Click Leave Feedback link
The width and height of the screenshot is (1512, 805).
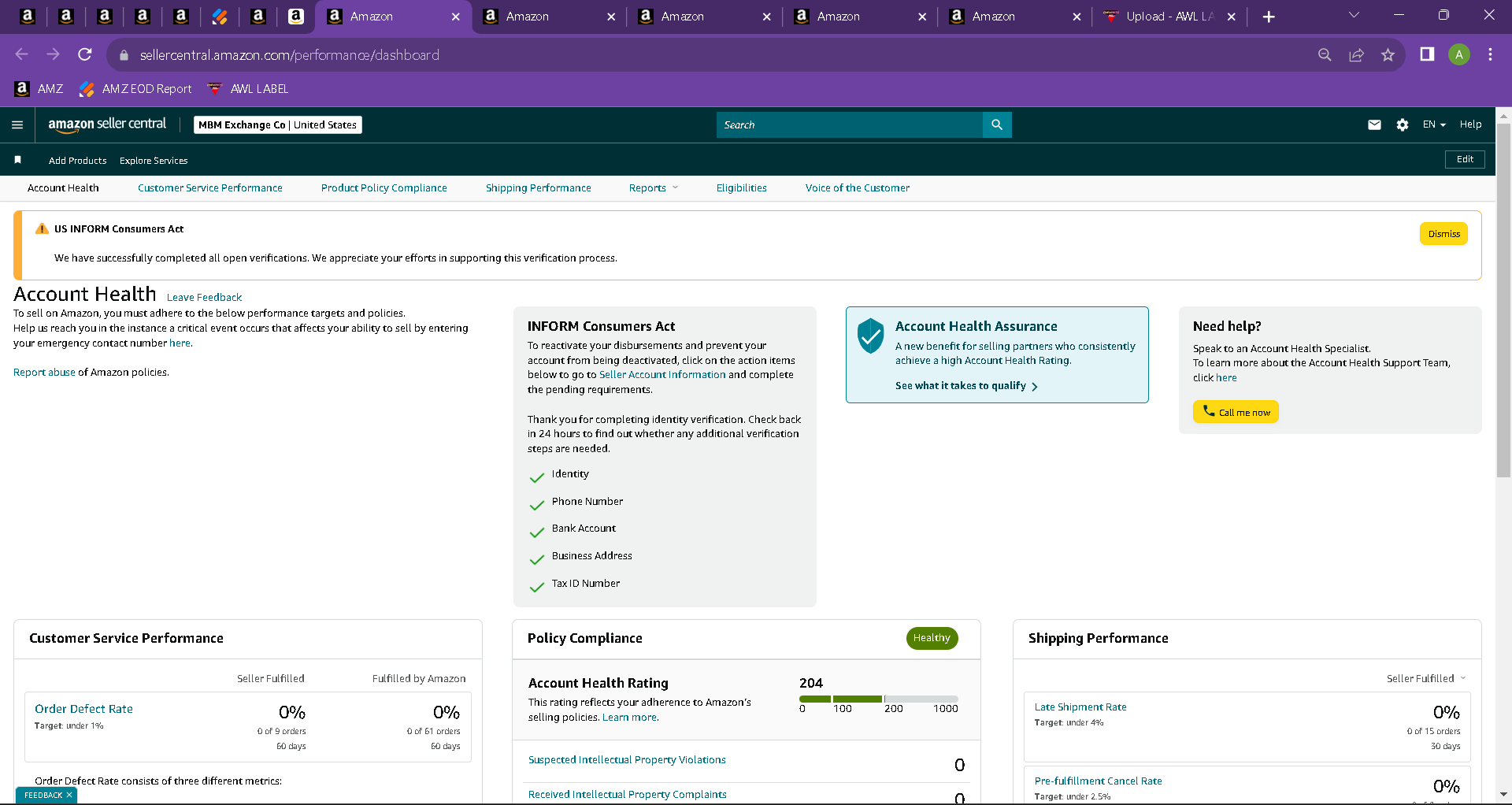tap(205, 298)
